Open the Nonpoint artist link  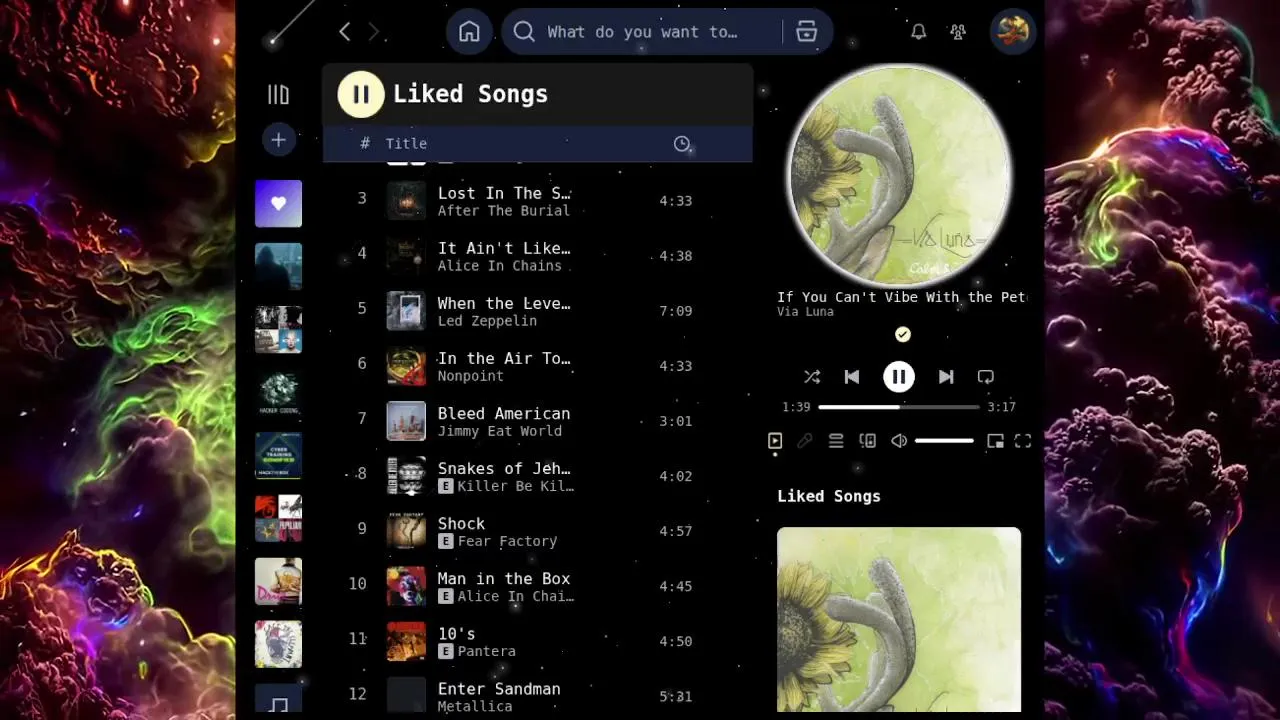click(x=470, y=376)
